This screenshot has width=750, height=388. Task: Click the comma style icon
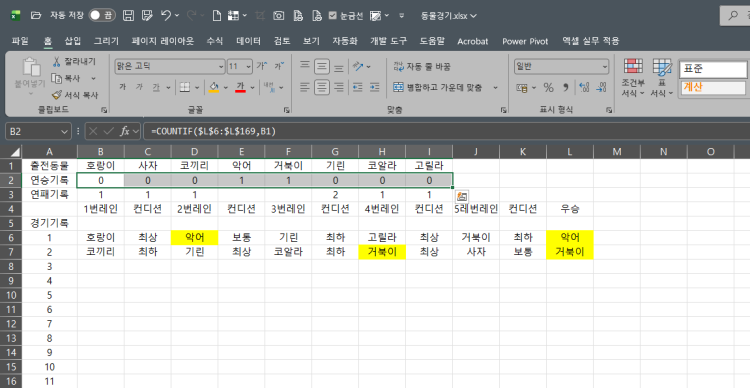pyautogui.click(x=565, y=88)
